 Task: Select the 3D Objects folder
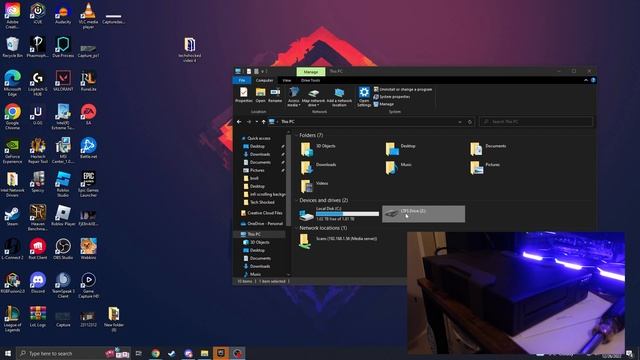tap(319, 149)
